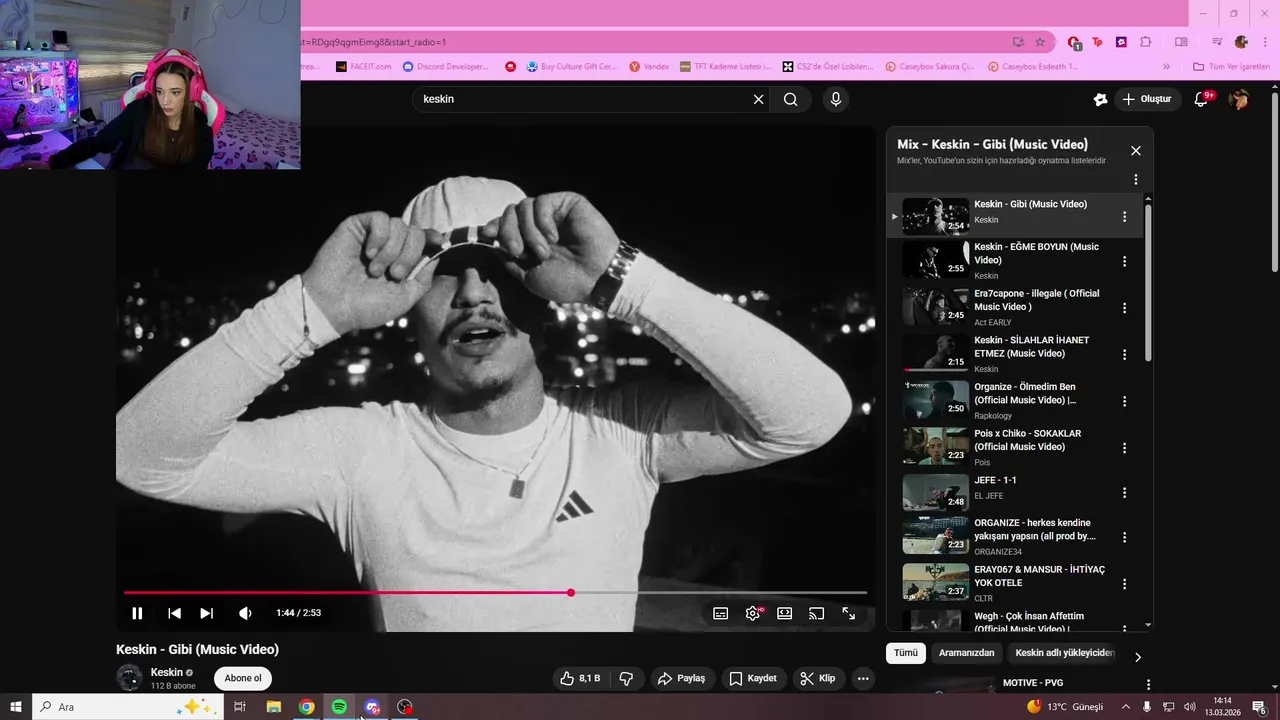
Task: Dislike the video
Action: 627,678
